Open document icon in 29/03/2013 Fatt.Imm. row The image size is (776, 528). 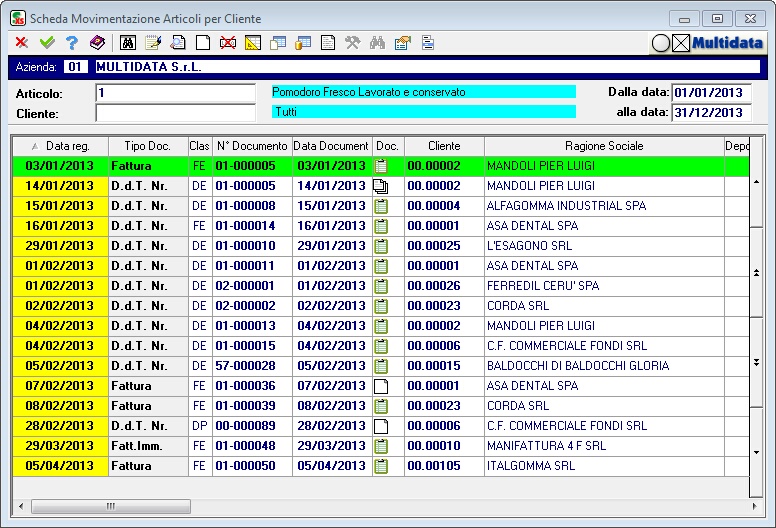point(381,446)
